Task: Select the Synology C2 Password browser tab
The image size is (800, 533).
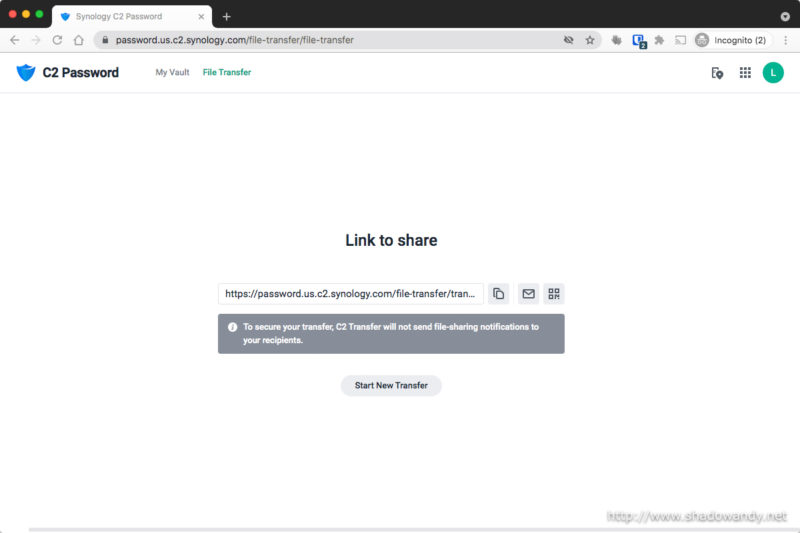Action: 132,17
